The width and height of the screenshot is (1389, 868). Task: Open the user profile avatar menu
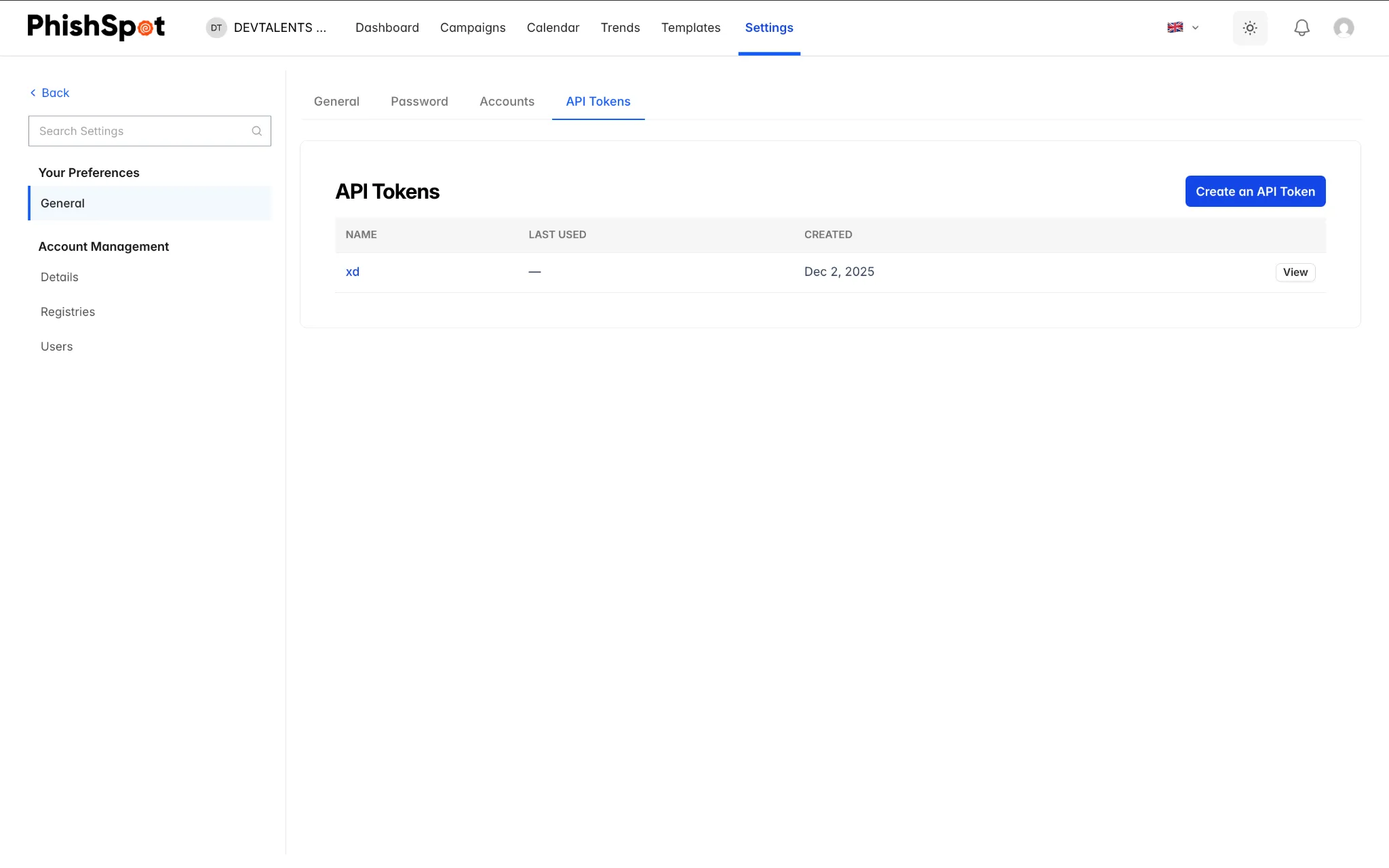(1344, 28)
